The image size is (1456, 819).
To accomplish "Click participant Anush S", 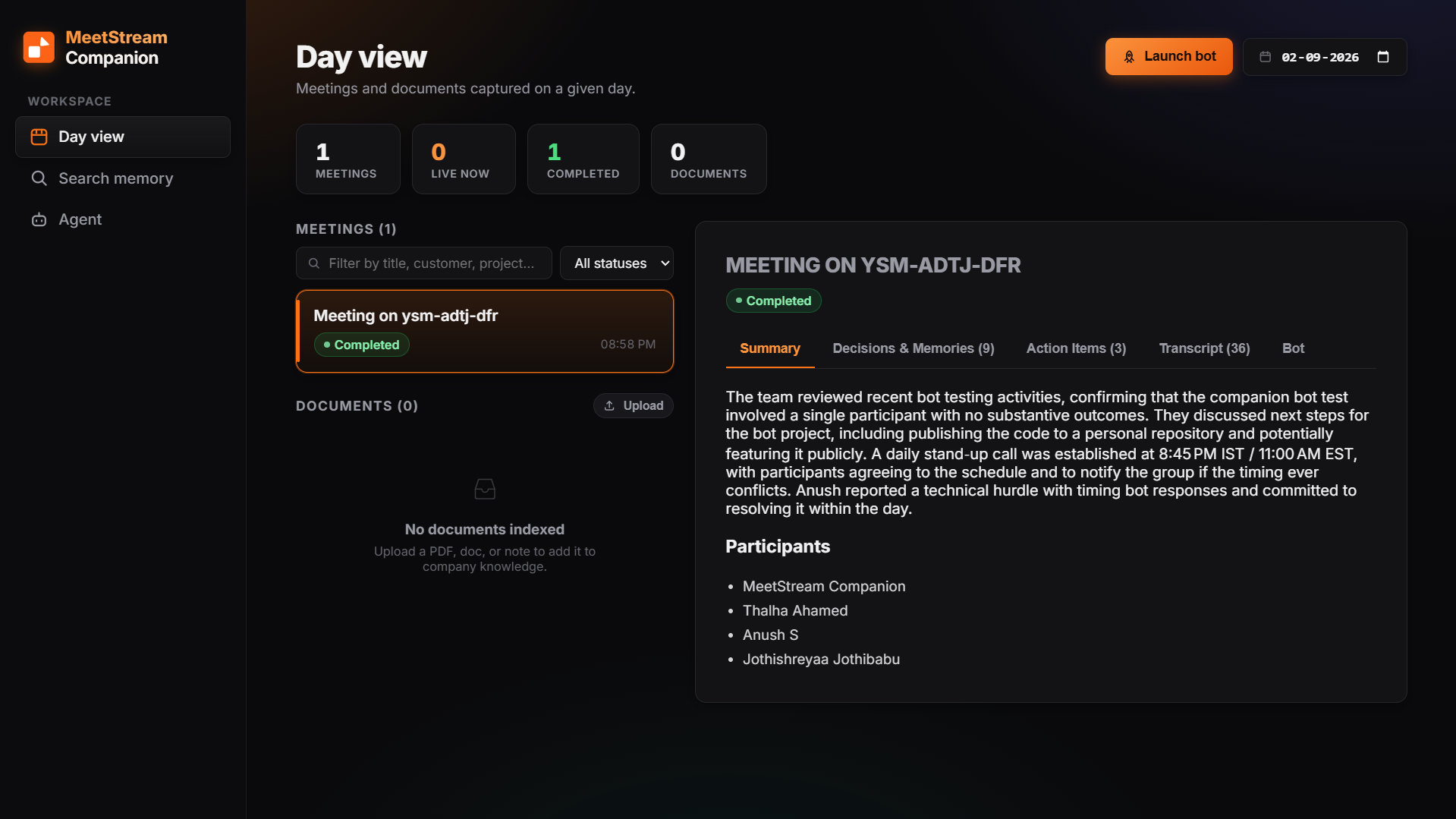I will (770, 635).
